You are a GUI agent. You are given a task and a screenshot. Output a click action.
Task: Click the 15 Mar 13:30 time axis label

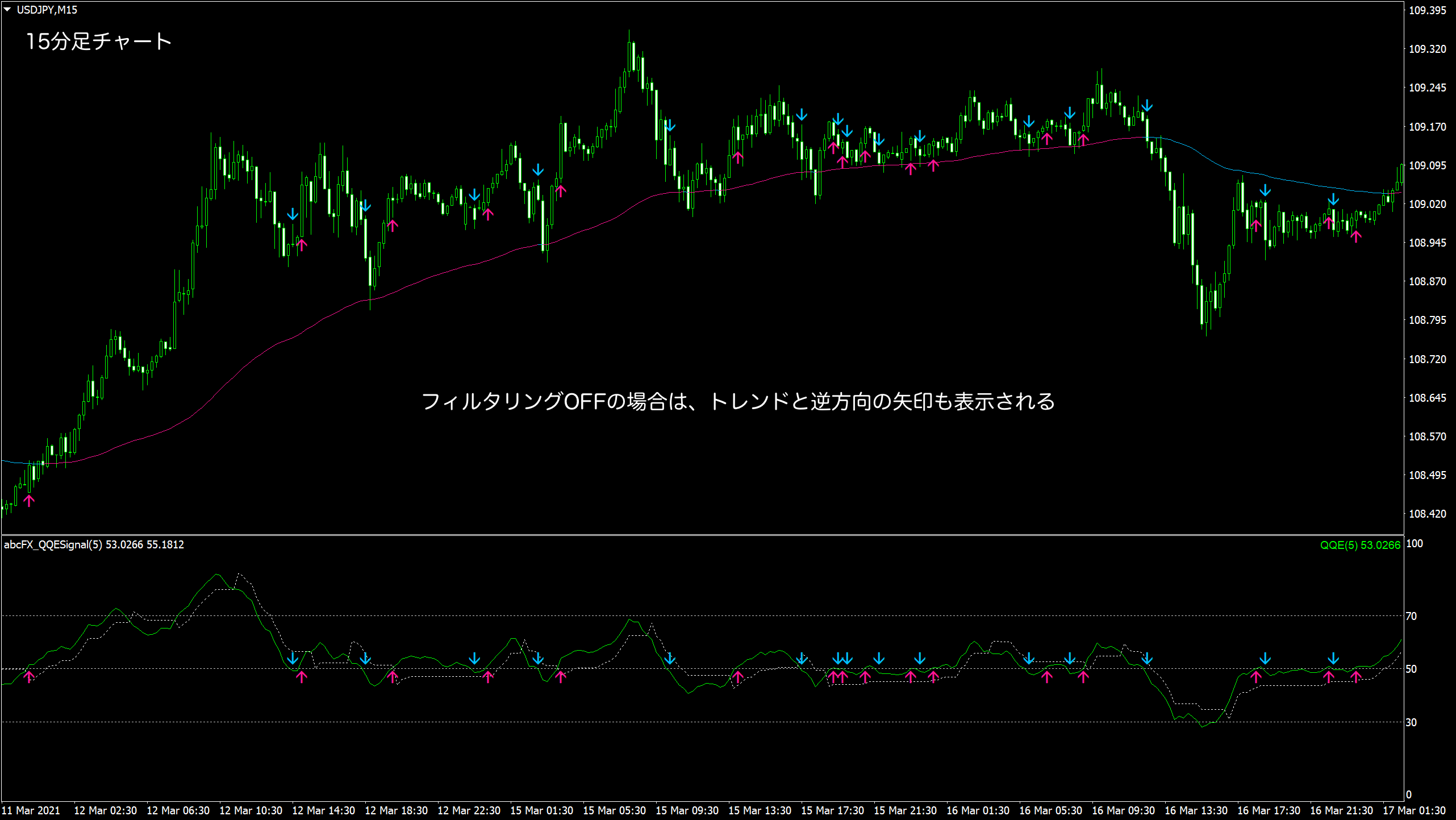click(760, 810)
